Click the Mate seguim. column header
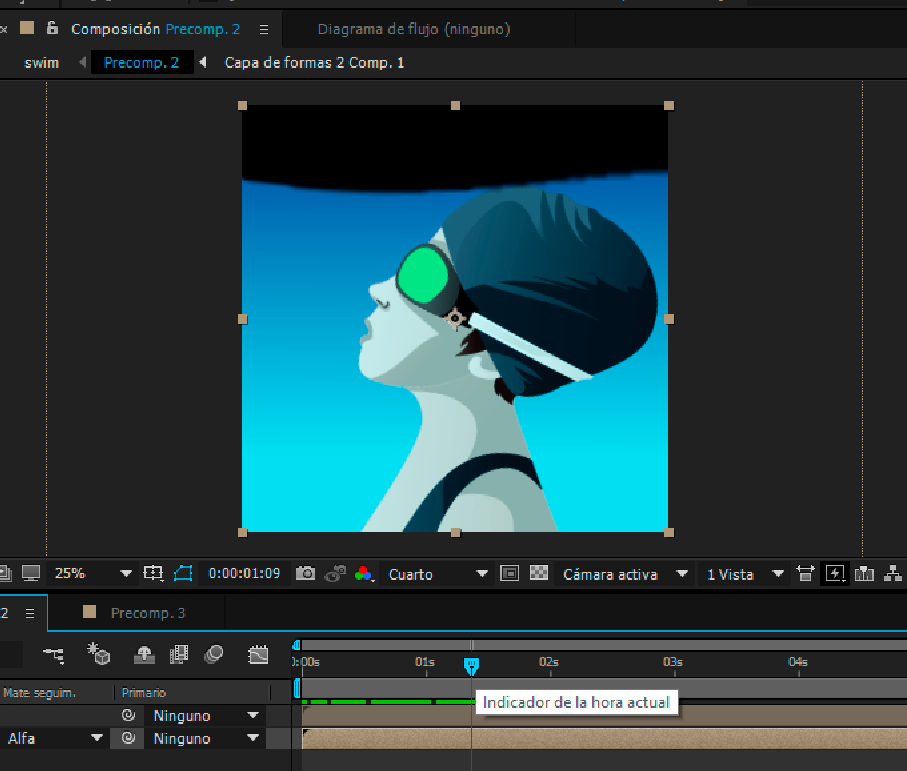The height and width of the screenshot is (771, 907). pos(39,692)
